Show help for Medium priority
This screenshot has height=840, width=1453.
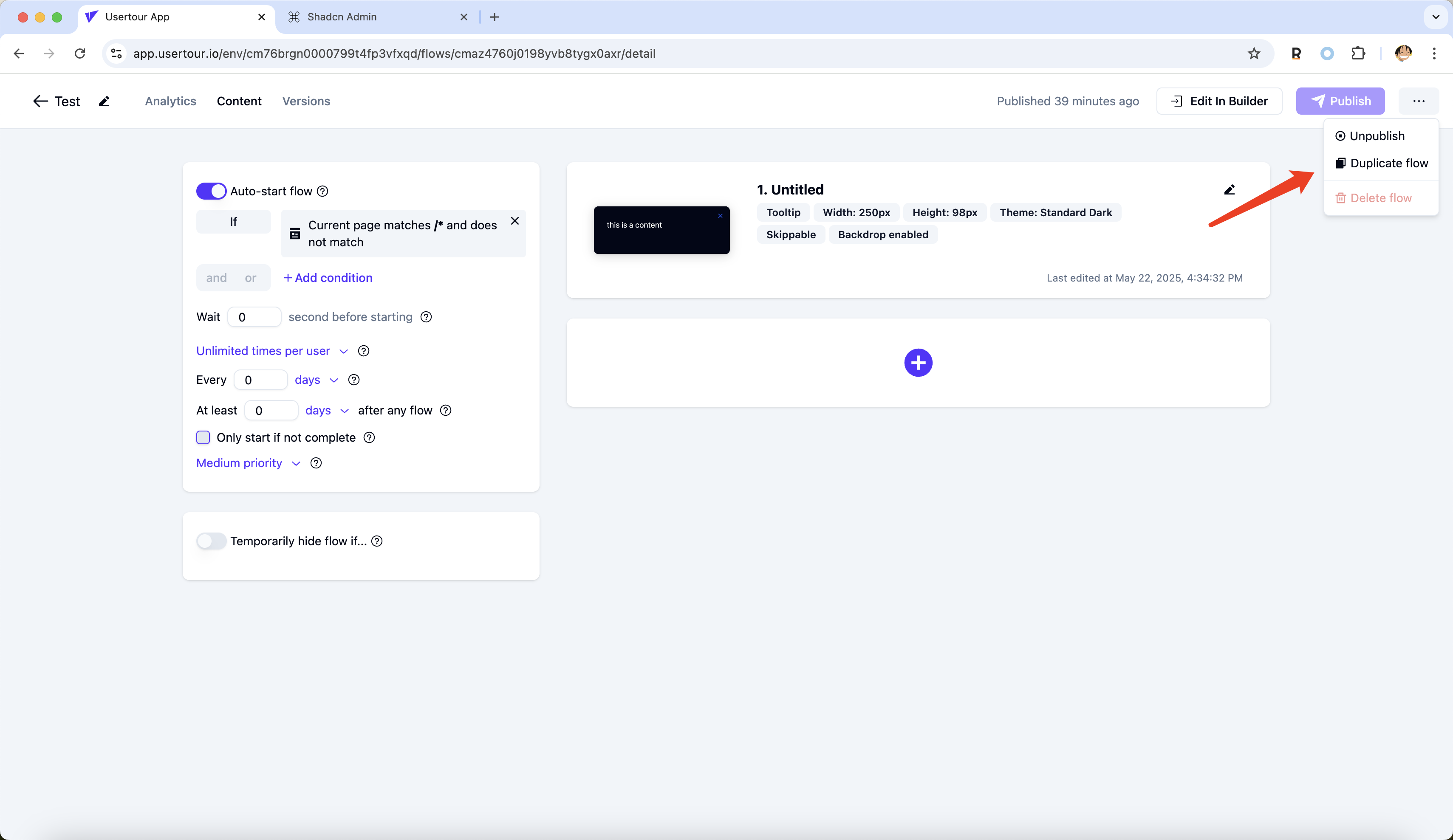(x=316, y=463)
